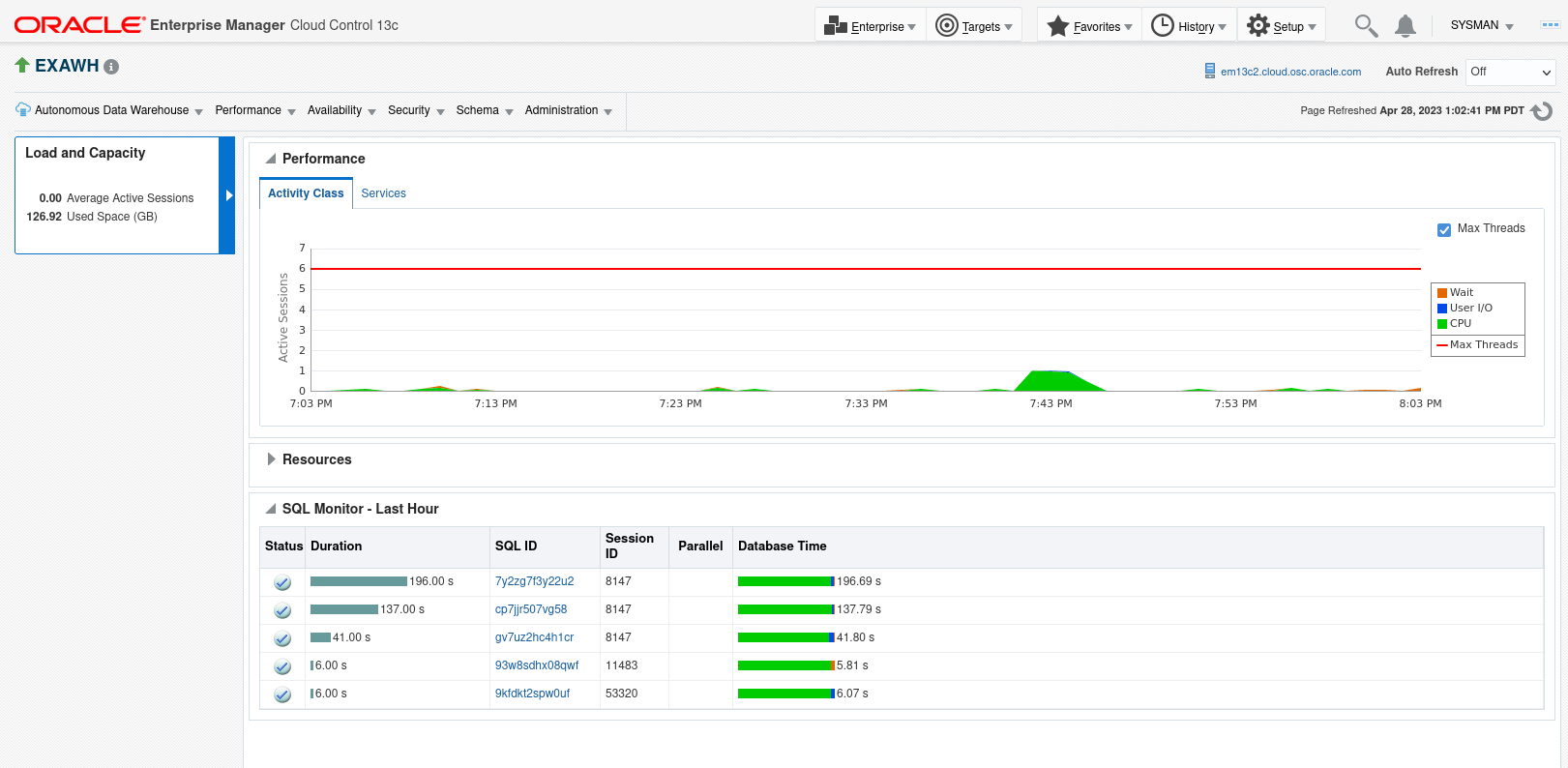Click the refresh page icon
This screenshot has height=768, width=1568.
click(x=1542, y=111)
